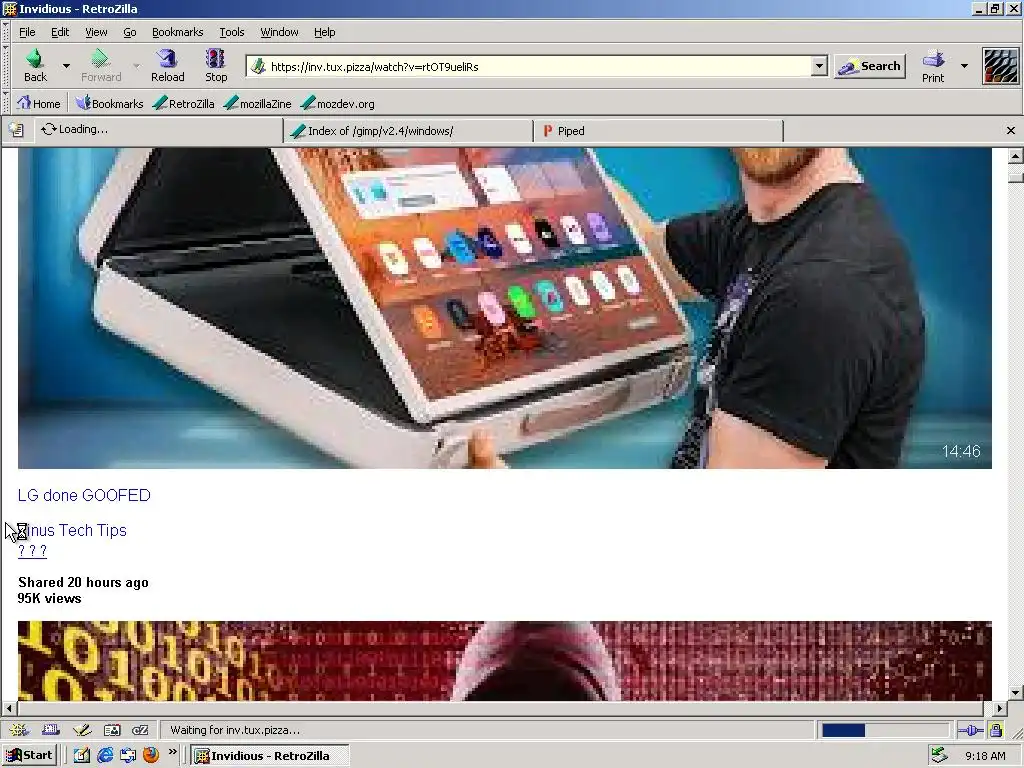The height and width of the screenshot is (768, 1024).
Task: Click the new tab button beside tabs
Action: (x=16, y=130)
